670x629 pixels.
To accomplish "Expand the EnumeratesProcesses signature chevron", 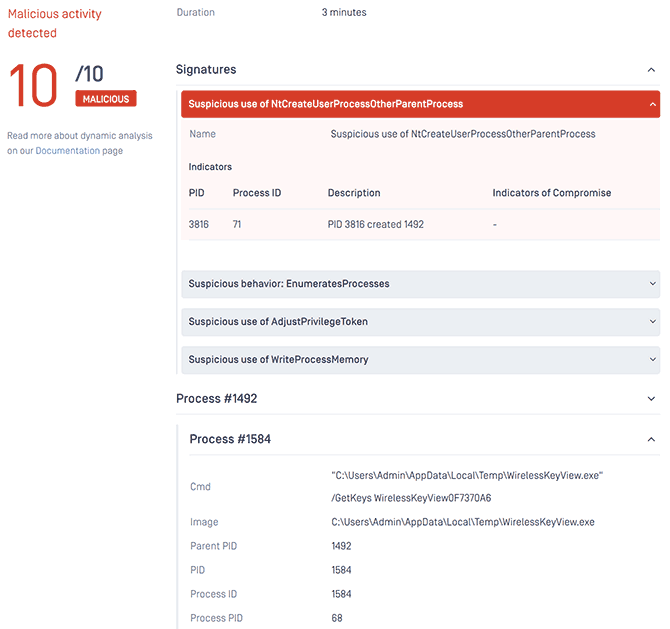I will pos(652,283).
